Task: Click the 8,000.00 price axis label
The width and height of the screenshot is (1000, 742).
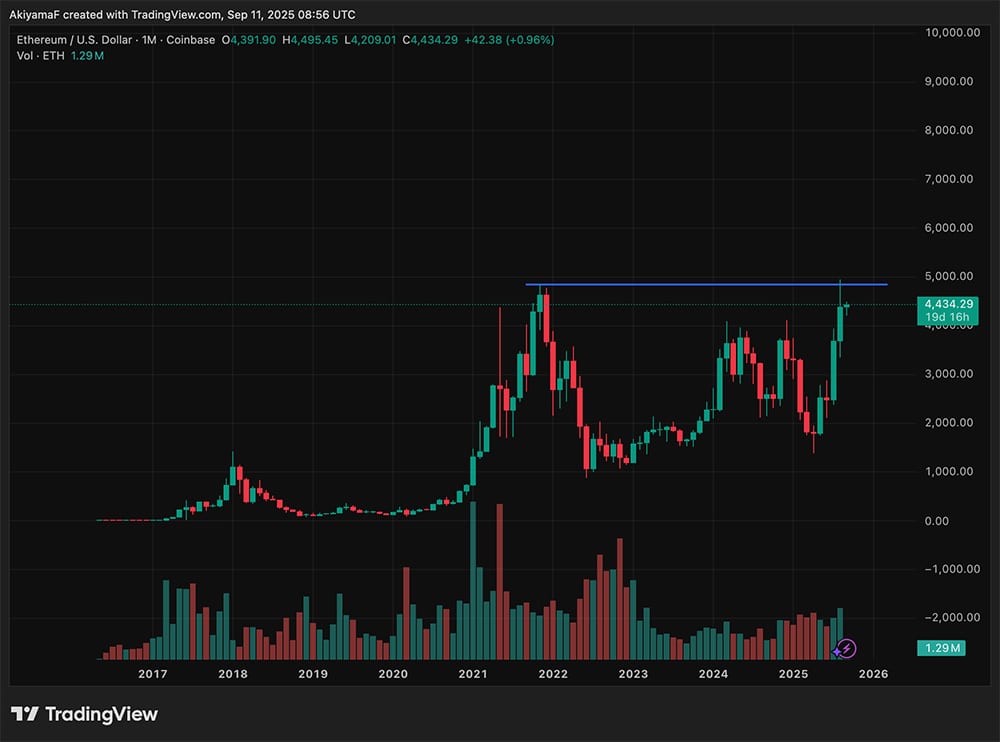Action: (x=949, y=130)
